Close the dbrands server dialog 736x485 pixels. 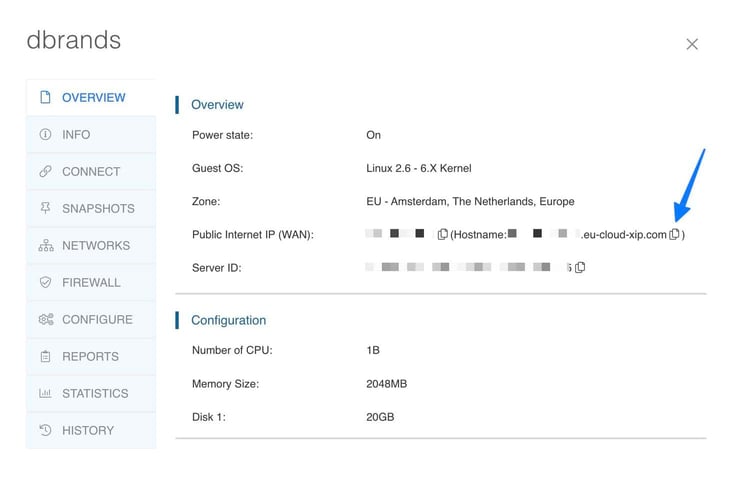692,44
